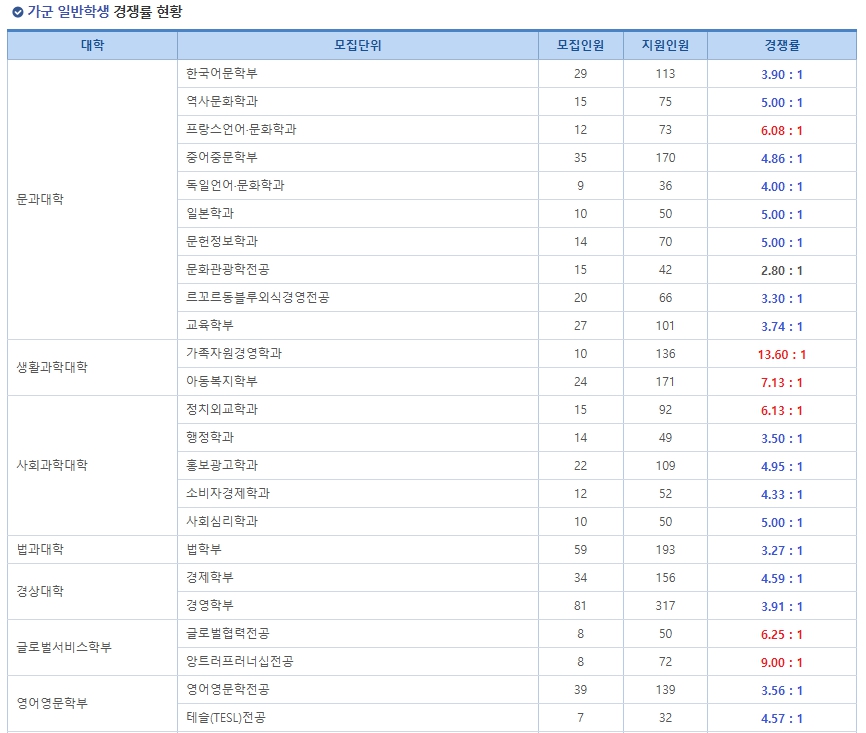Select 프랑스언어·문화학과 department row

pyautogui.click(x=517, y=130)
